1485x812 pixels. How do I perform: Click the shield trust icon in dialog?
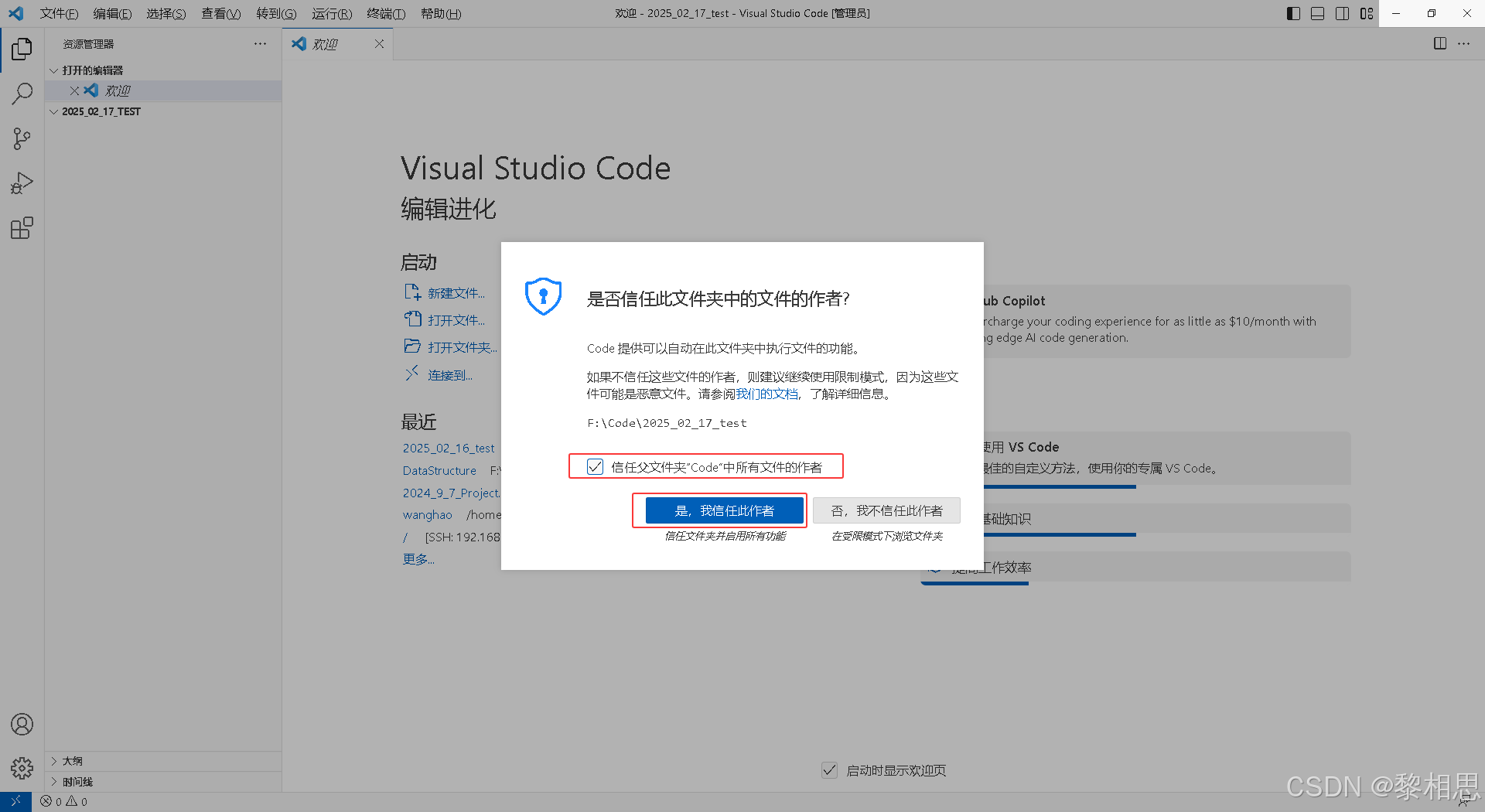point(543,296)
